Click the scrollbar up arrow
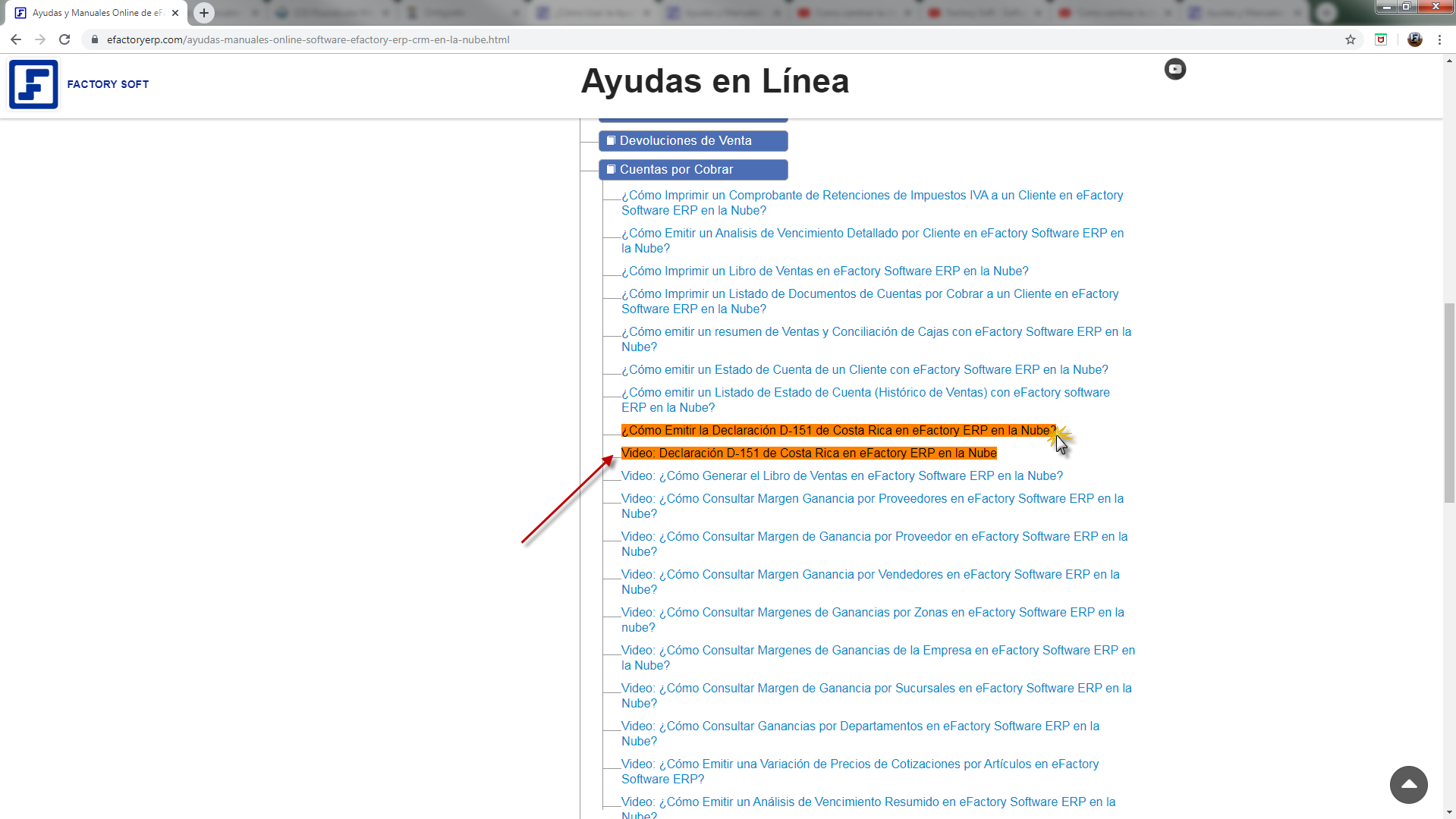The image size is (1456, 819). pos(1449,61)
